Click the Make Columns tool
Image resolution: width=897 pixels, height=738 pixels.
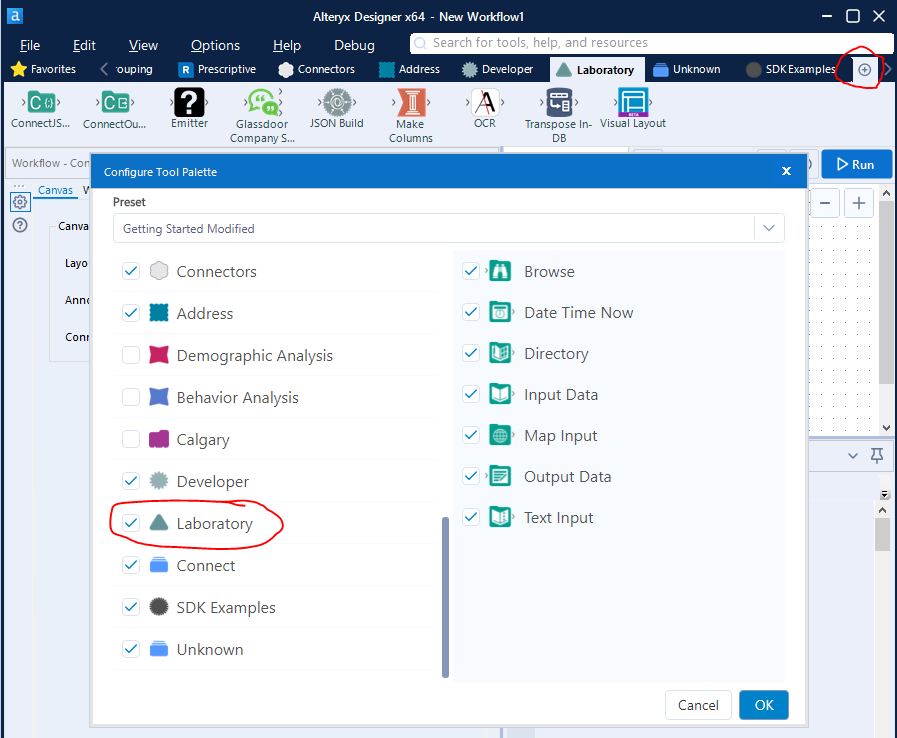(410, 103)
